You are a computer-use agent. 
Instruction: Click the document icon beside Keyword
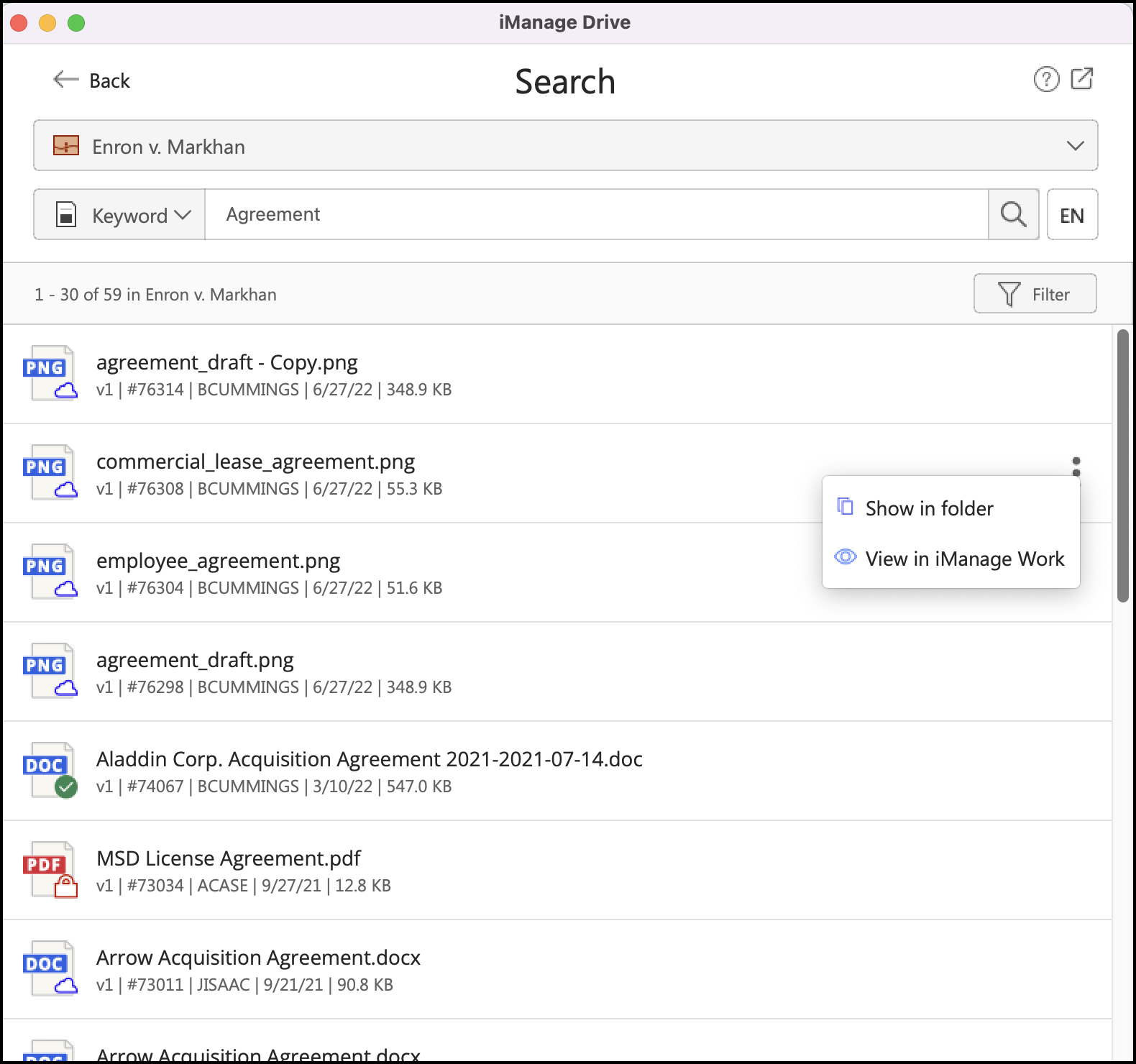click(66, 215)
